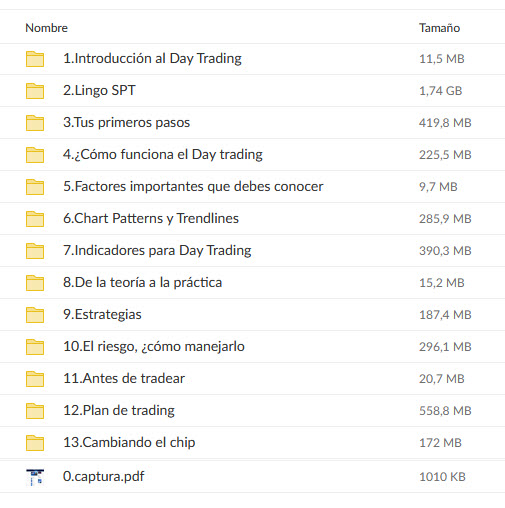Sort list by Nombre column header

[47, 28]
